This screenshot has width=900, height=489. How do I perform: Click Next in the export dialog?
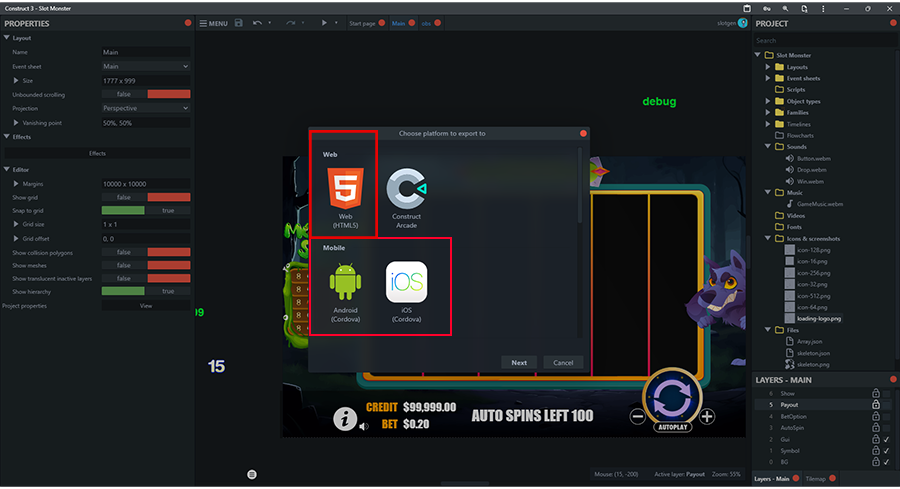click(519, 363)
